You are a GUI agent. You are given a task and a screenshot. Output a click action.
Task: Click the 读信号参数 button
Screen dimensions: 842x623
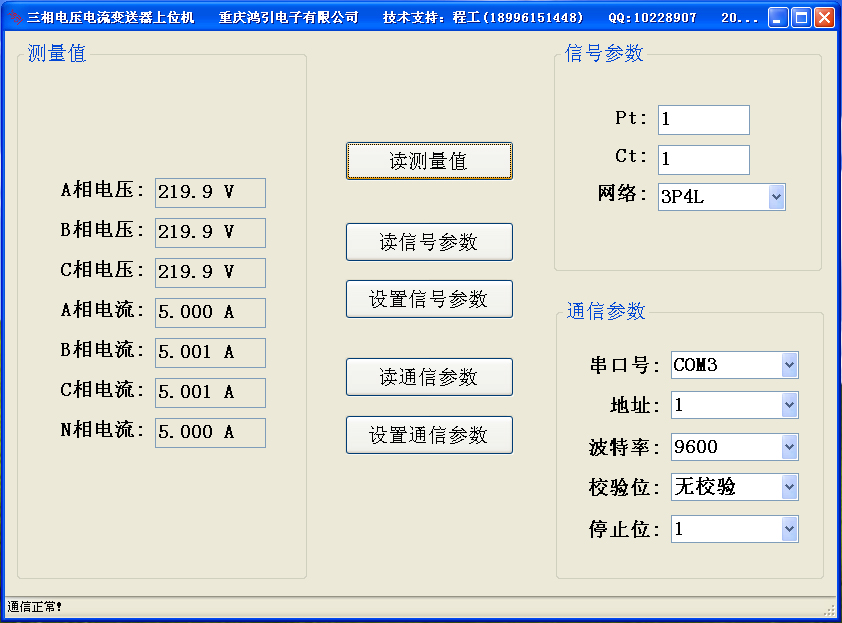pyautogui.click(x=428, y=241)
